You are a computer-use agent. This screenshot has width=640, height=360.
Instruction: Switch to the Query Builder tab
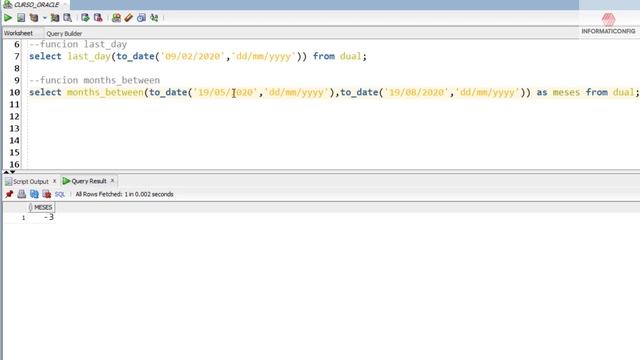[x=64, y=33]
